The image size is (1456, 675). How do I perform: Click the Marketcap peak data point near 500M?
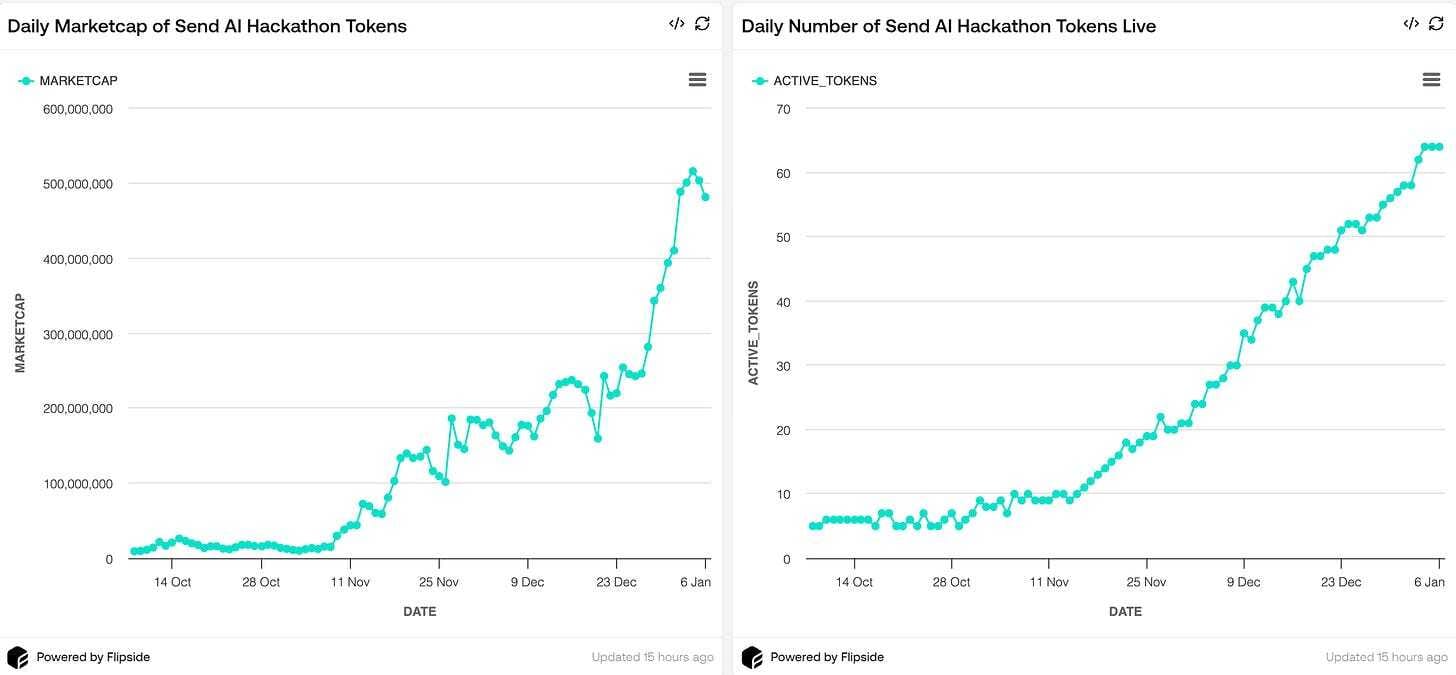click(x=692, y=172)
